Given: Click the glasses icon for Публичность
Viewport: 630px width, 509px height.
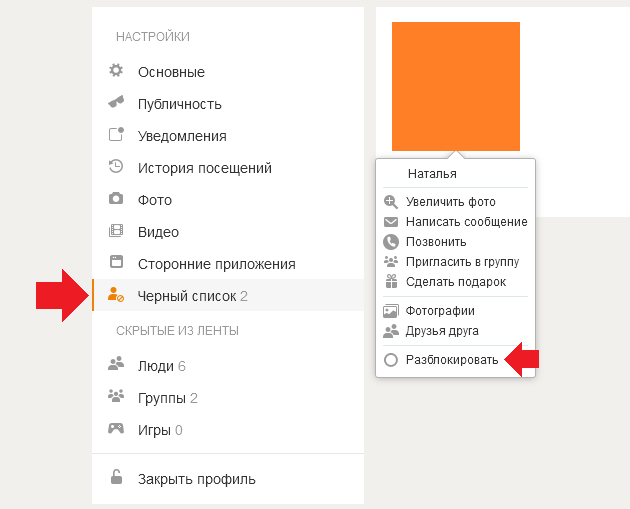Looking at the screenshot, I should 116,102.
